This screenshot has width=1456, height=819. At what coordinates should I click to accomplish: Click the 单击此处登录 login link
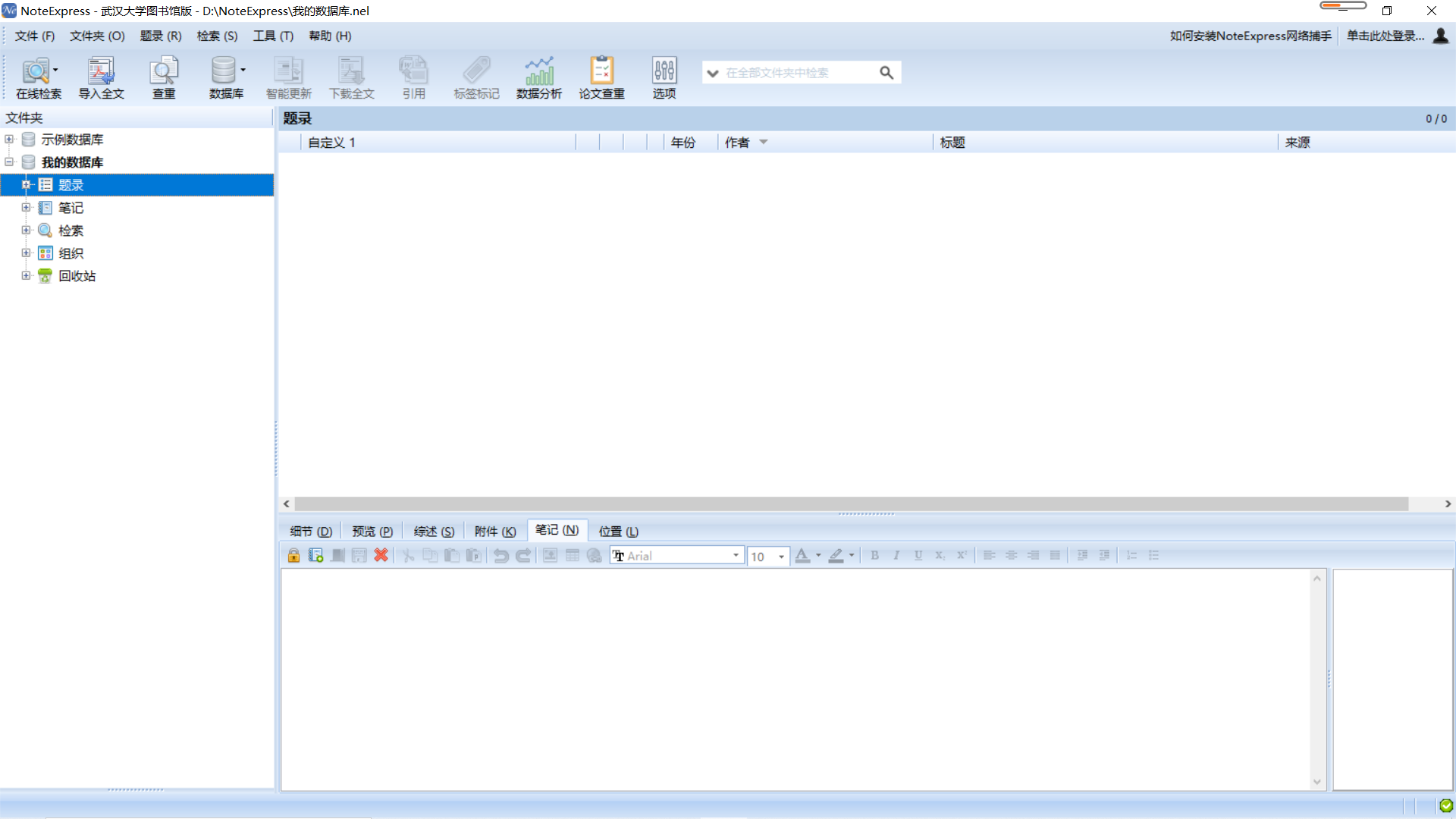[x=1385, y=36]
